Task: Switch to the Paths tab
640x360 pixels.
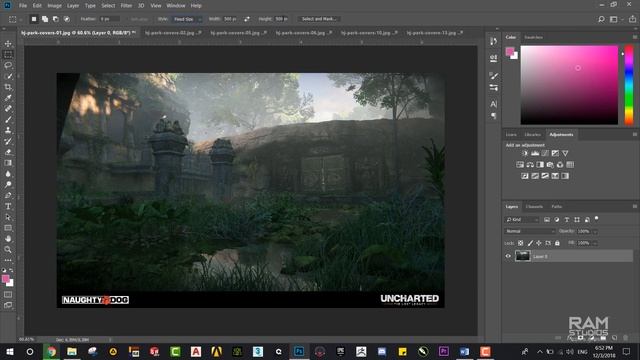Action: click(557, 207)
